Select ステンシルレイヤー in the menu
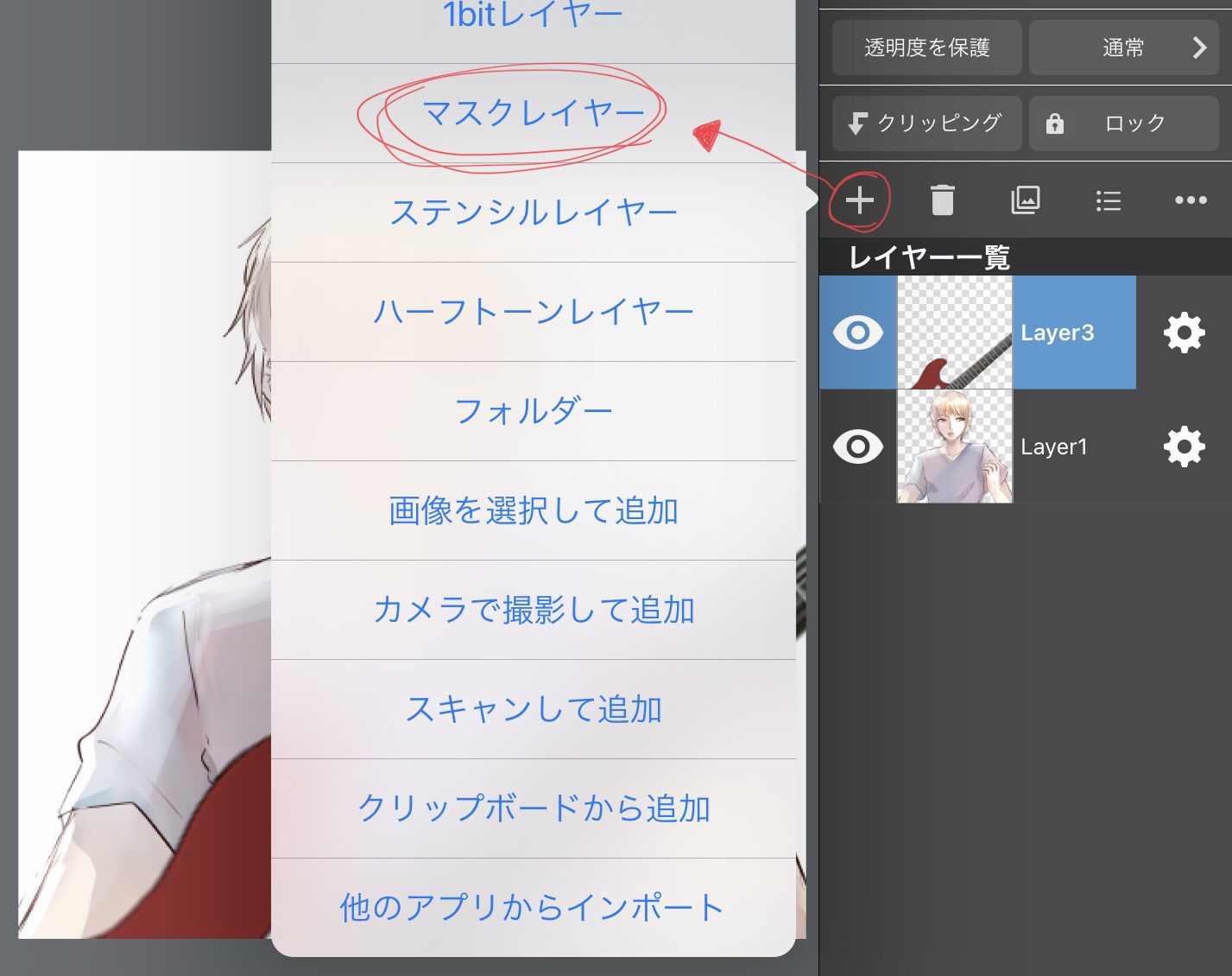Screen dimensions: 1232x976 tap(534, 212)
